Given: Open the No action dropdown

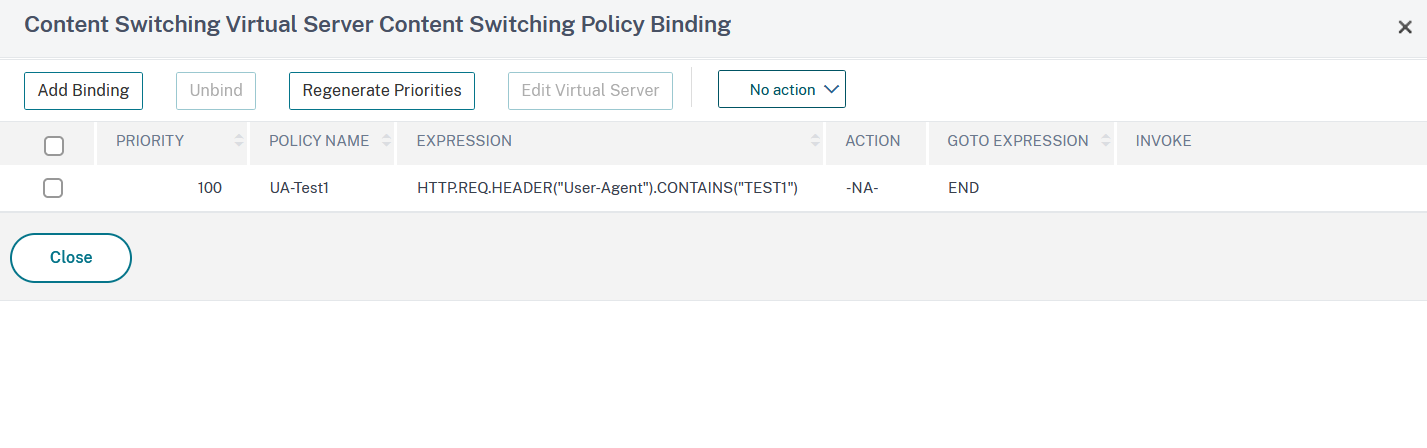Looking at the screenshot, I should [782, 89].
